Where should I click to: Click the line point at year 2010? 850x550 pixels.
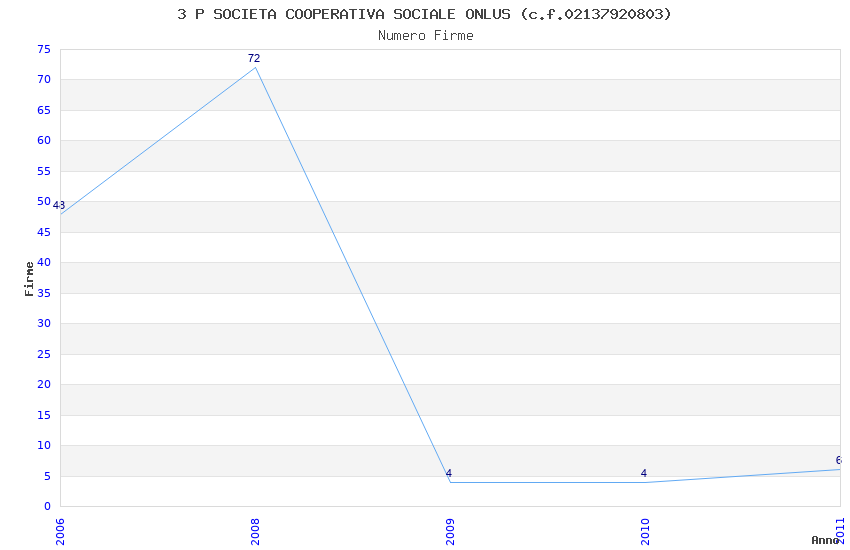[645, 482]
